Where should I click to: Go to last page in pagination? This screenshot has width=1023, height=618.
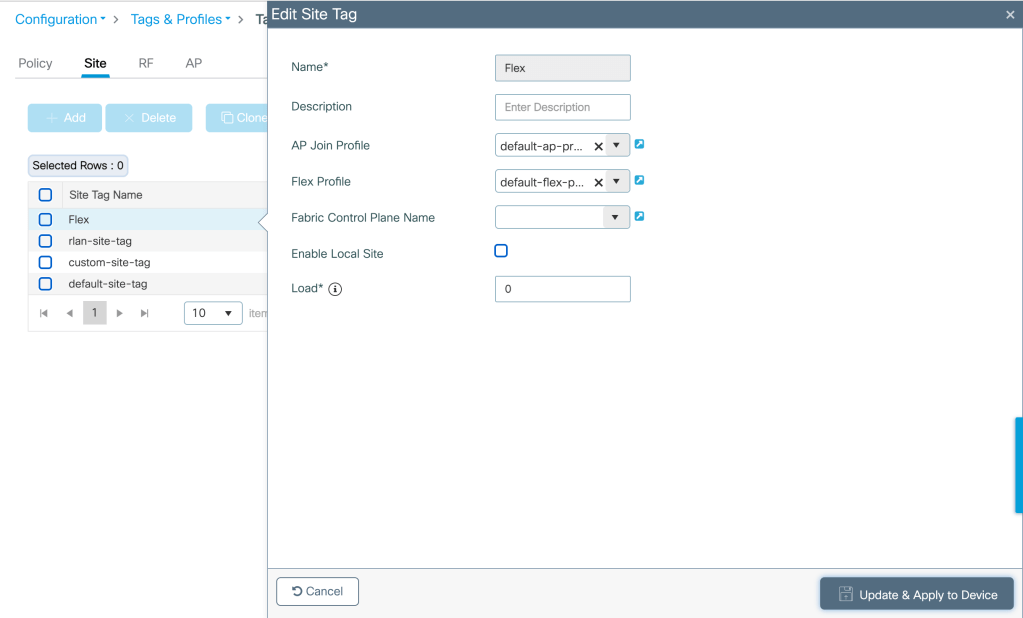[x=144, y=313]
